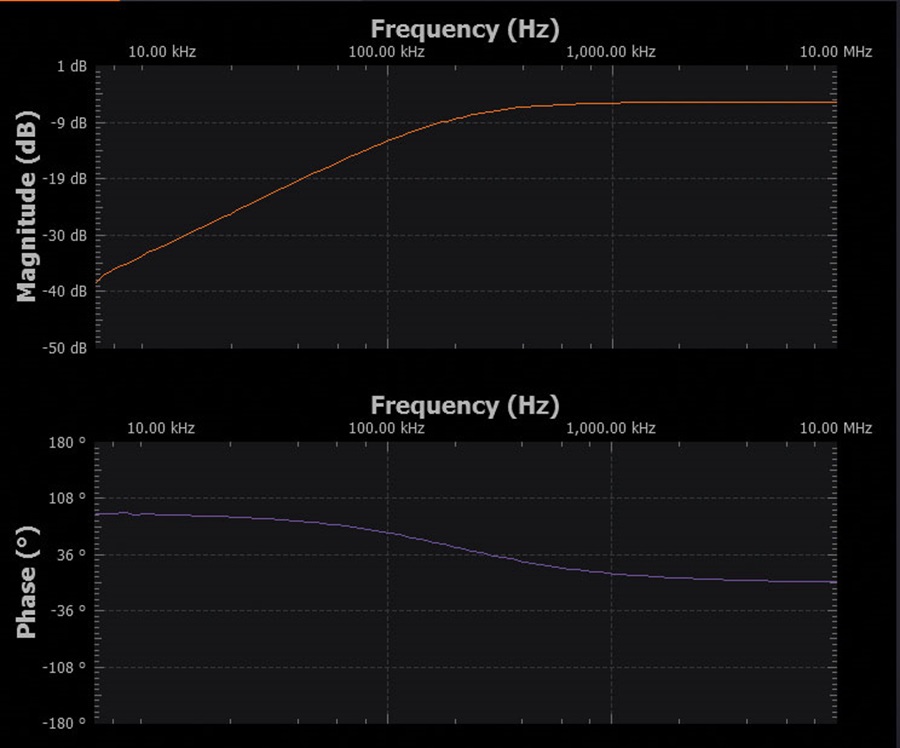Click the 1 dB magnitude tick label
Viewport: 900px width, 748px height.
point(72,67)
